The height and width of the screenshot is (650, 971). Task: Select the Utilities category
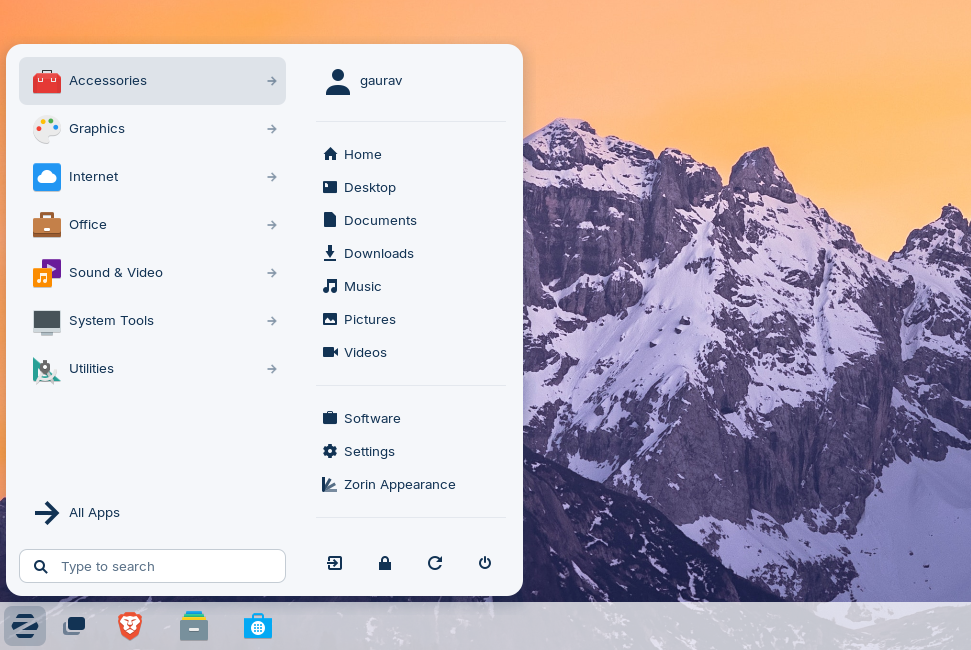[92, 369]
